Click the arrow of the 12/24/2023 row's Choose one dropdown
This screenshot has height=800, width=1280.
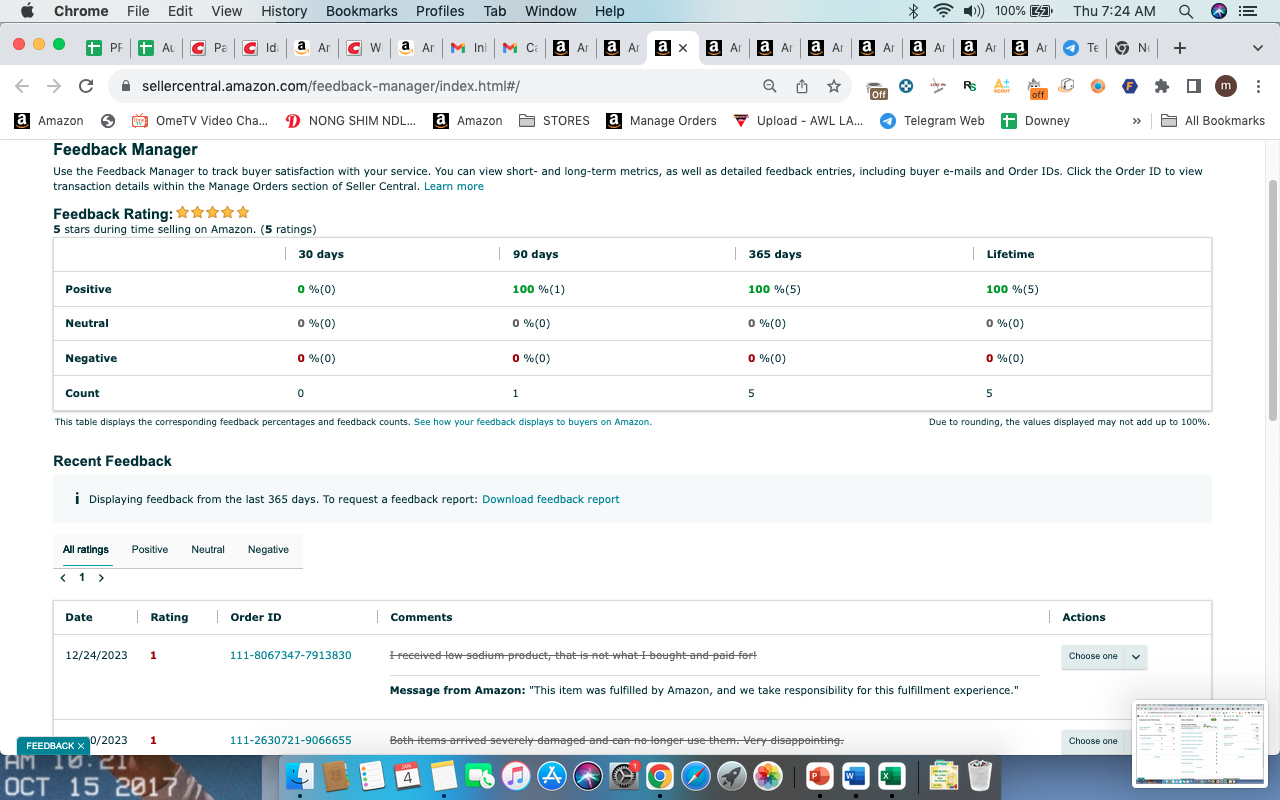[1136, 656]
